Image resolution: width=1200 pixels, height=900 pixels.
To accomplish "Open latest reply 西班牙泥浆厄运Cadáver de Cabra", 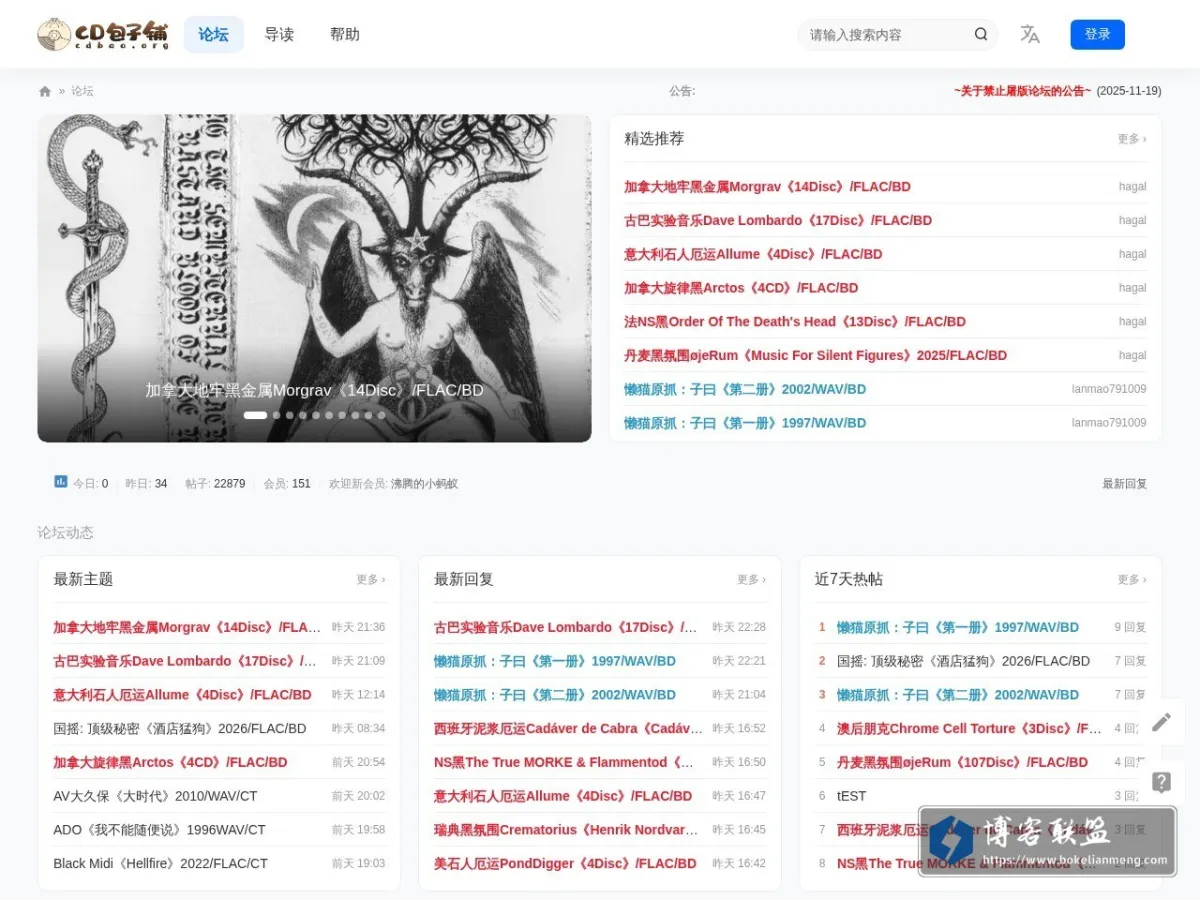I will (x=568, y=728).
